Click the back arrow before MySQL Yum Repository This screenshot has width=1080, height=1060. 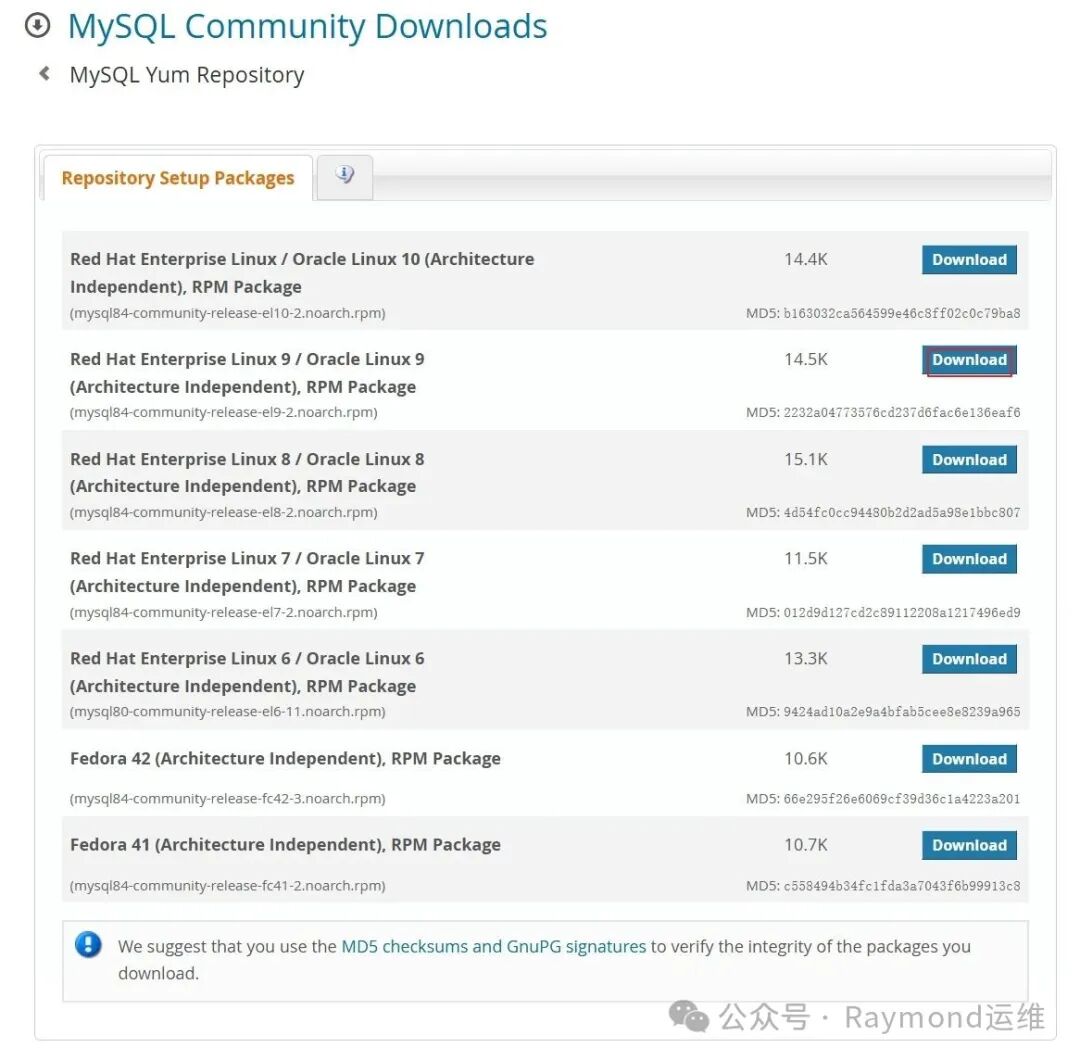(x=45, y=73)
